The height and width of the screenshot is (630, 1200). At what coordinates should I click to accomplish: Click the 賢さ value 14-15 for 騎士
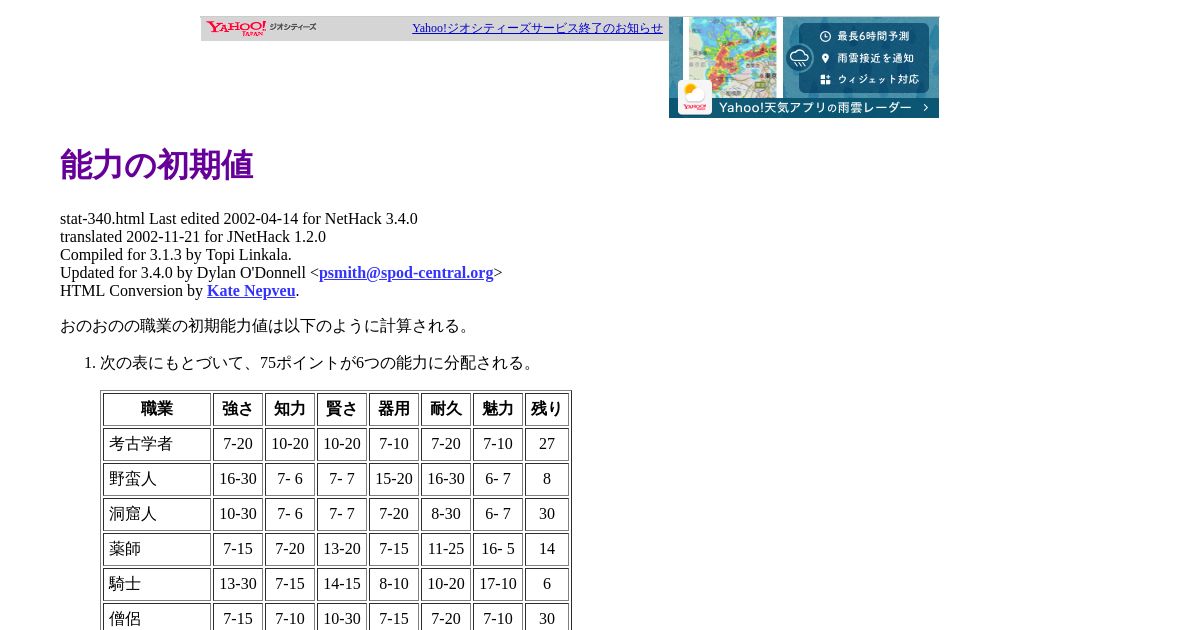[342, 584]
